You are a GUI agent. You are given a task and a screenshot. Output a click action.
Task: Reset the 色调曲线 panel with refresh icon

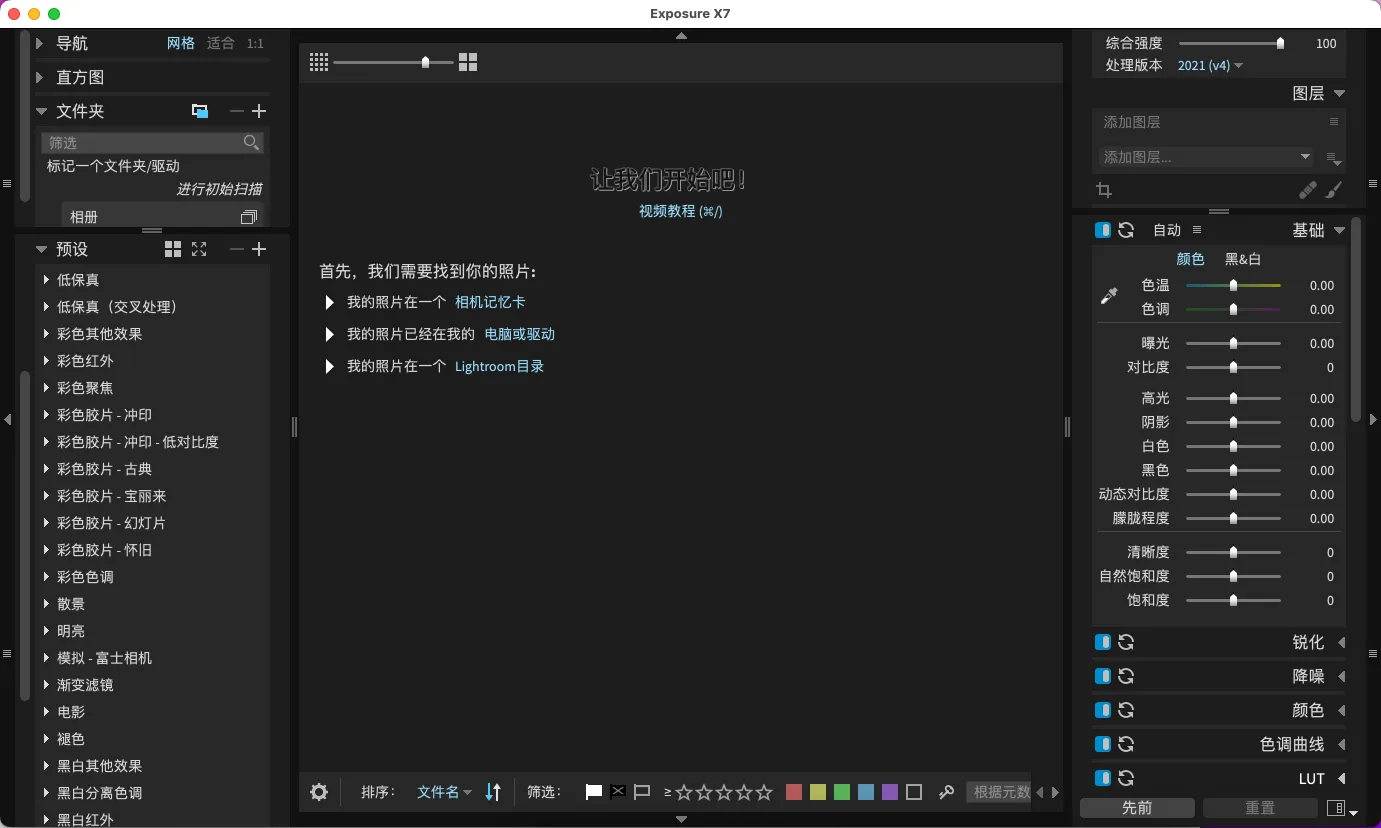tap(1126, 744)
